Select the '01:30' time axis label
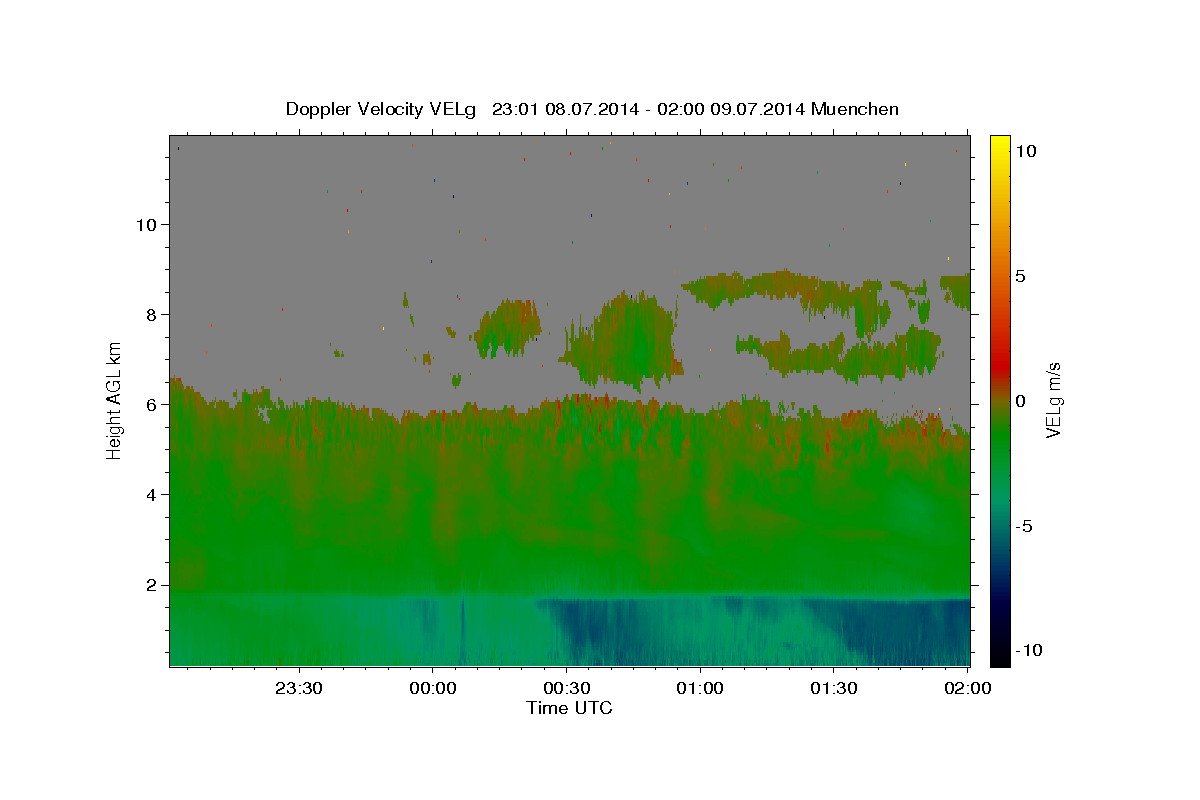Screen dimensions: 1200x800 [834, 688]
